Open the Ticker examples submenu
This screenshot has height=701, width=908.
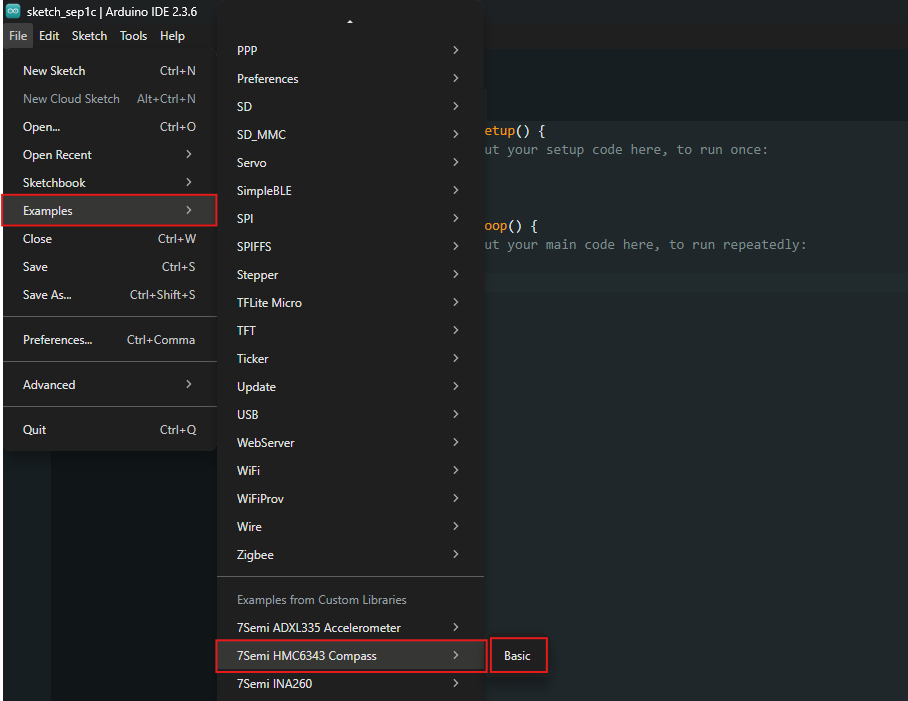pos(350,358)
